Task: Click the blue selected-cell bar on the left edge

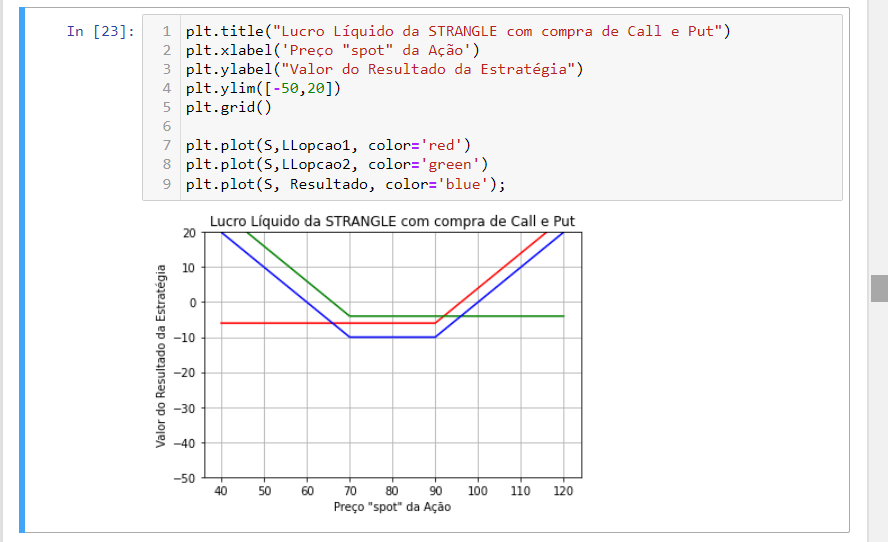Action: click(x=23, y=270)
